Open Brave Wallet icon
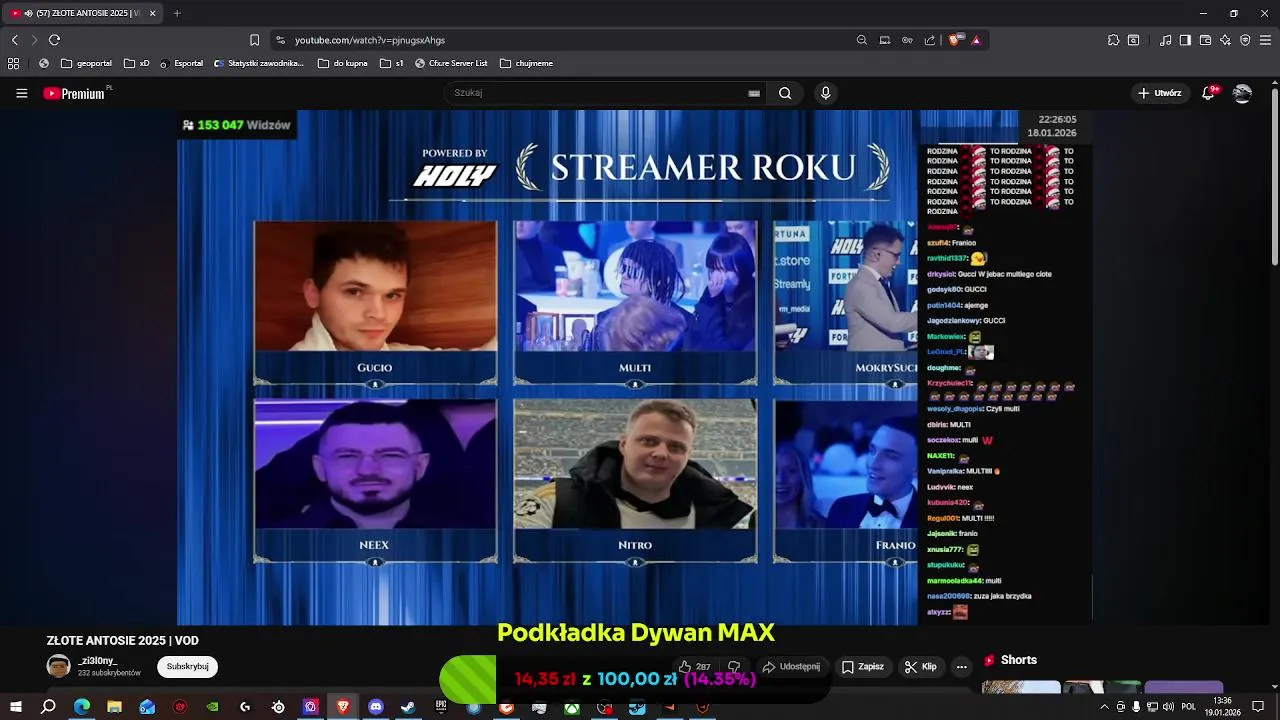This screenshot has height=720, width=1280. point(1205,40)
